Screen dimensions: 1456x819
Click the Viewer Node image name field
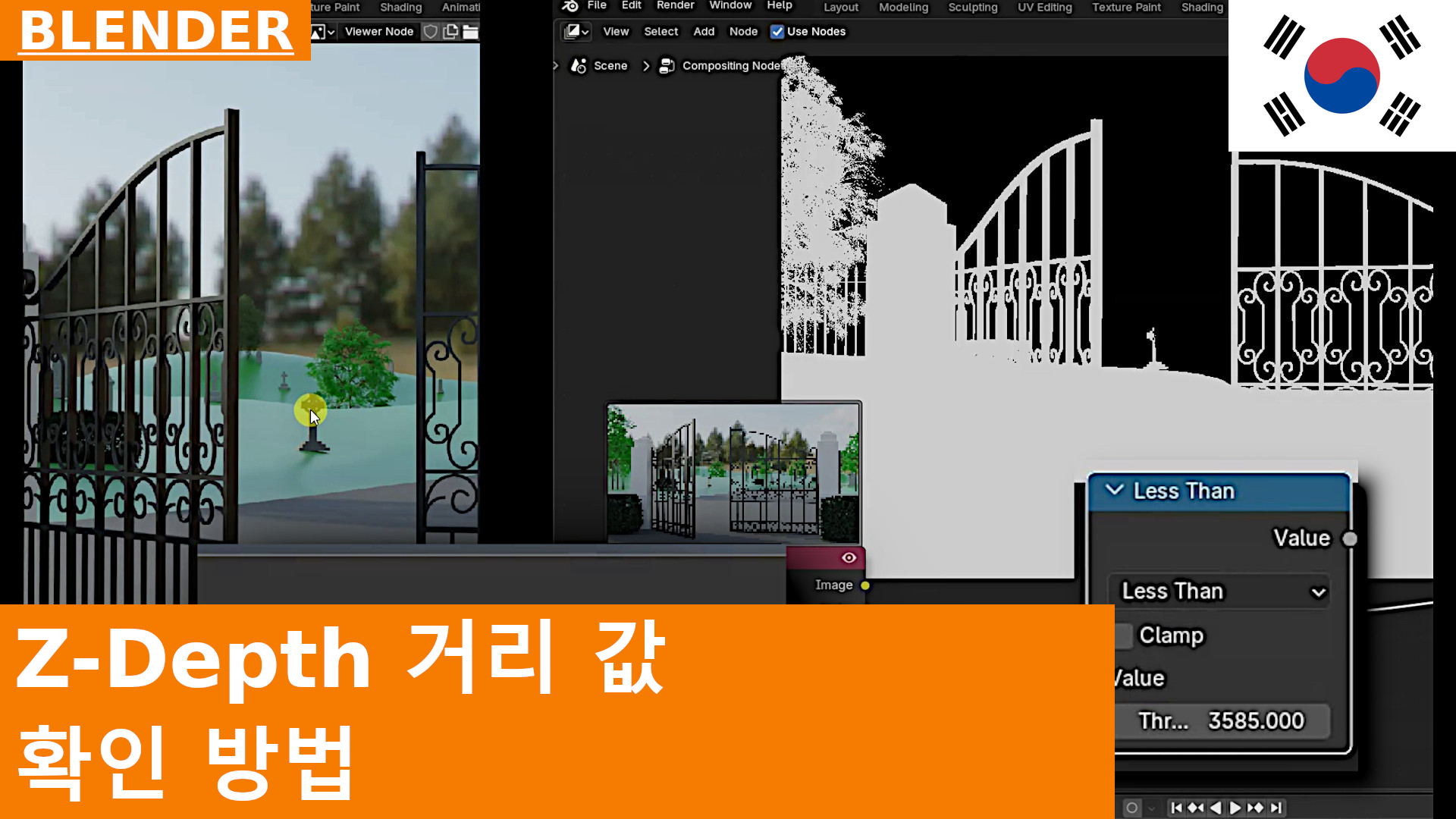point(379,32)
